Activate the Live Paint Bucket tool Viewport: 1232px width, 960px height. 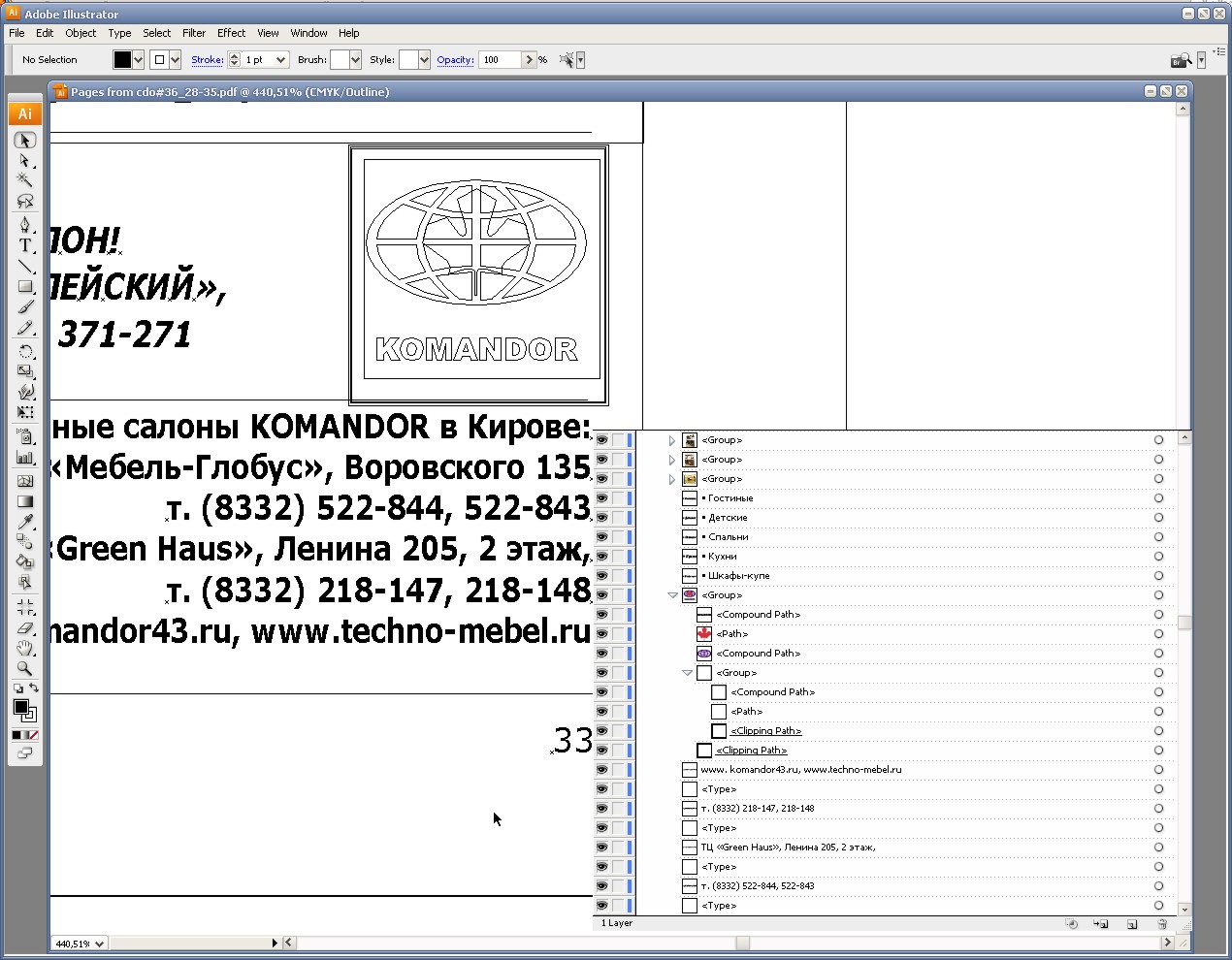coord(25,562)
